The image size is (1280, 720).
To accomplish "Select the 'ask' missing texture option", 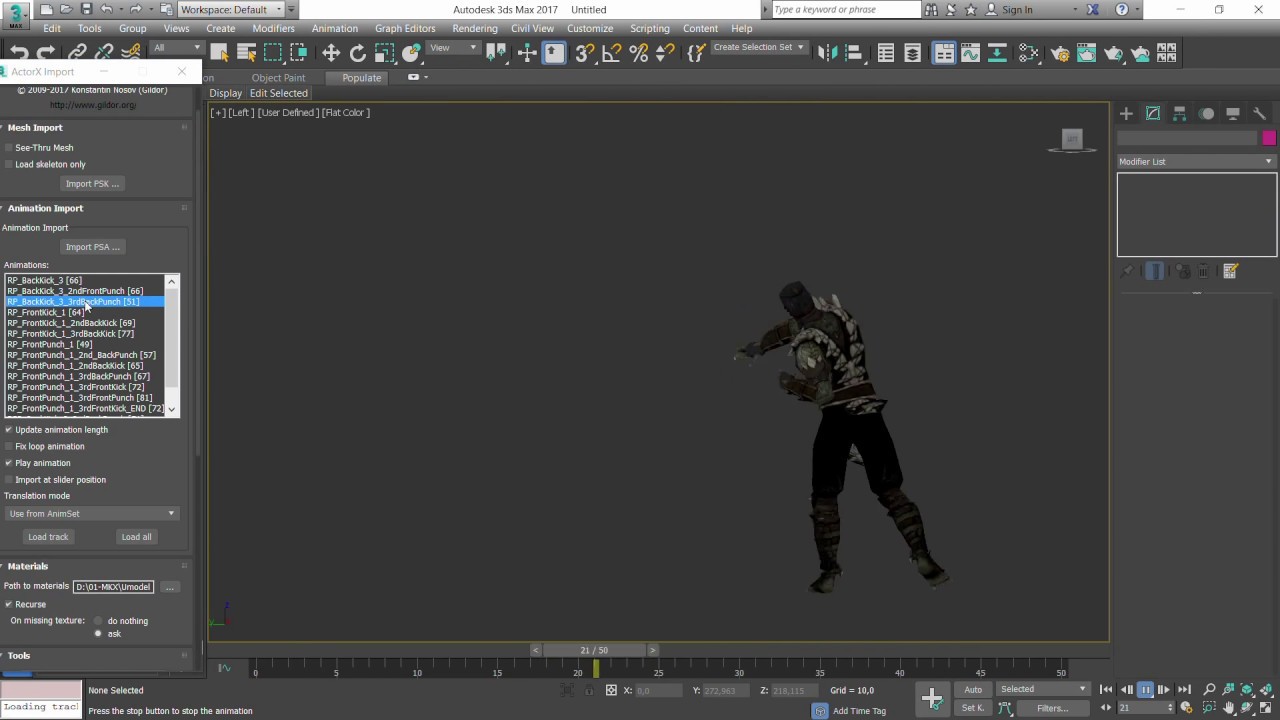I will point(98,634).
